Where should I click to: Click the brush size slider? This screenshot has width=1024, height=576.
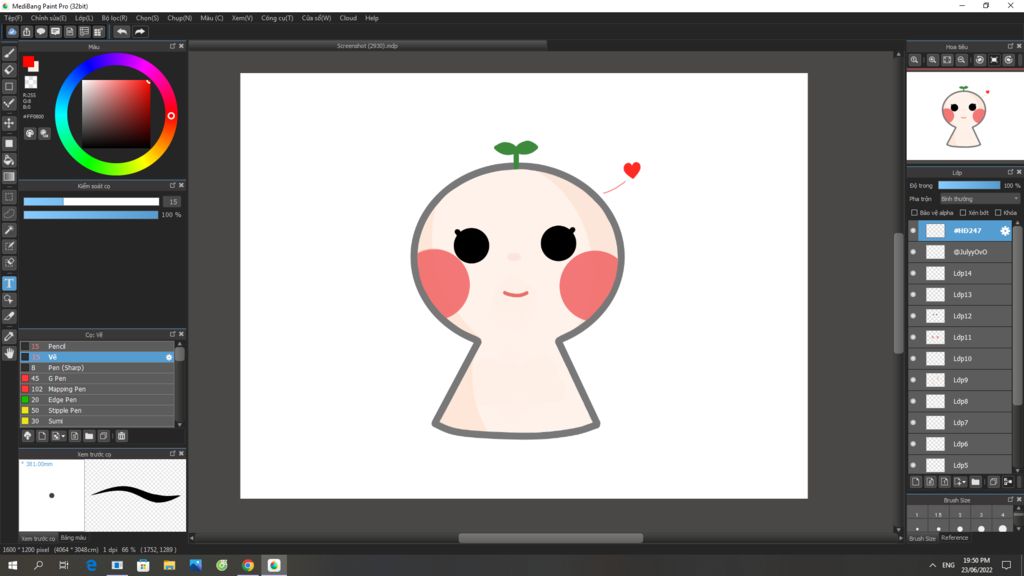(91, 202)
